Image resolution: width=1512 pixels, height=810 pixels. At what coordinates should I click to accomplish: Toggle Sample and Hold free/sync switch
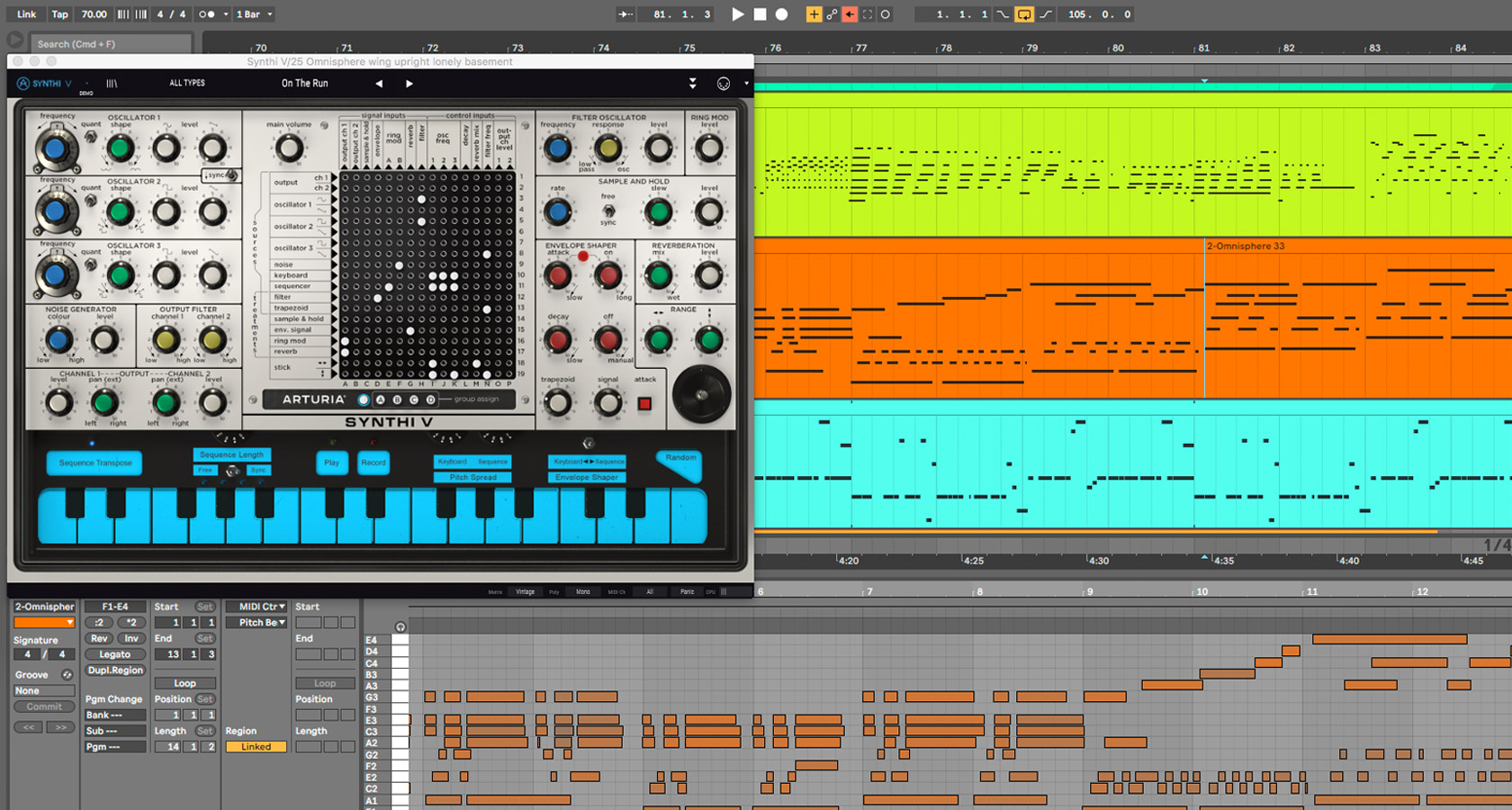[608, 211]
